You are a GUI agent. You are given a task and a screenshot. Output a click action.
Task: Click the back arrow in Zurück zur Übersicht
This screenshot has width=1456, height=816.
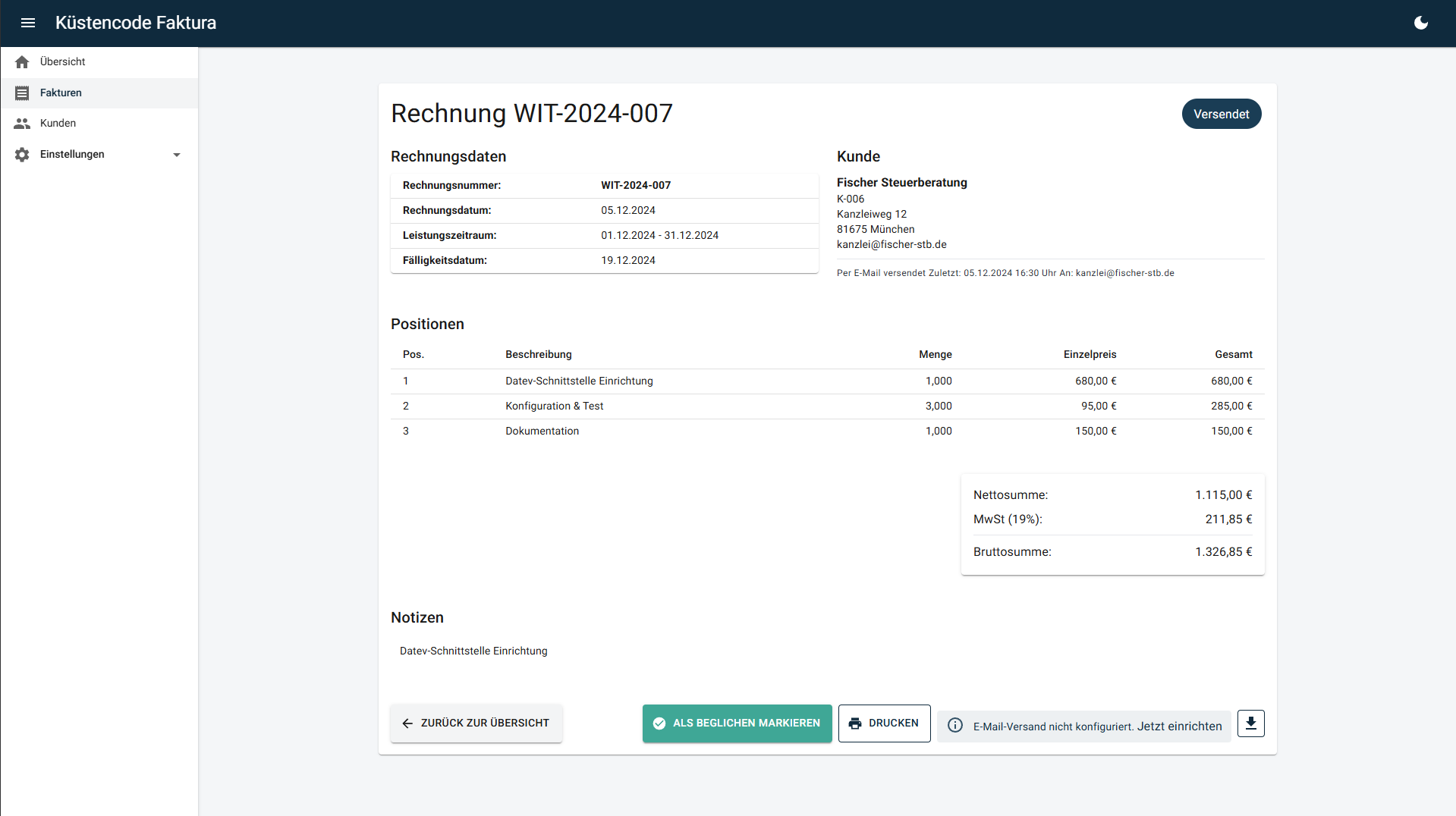point(407,723)
